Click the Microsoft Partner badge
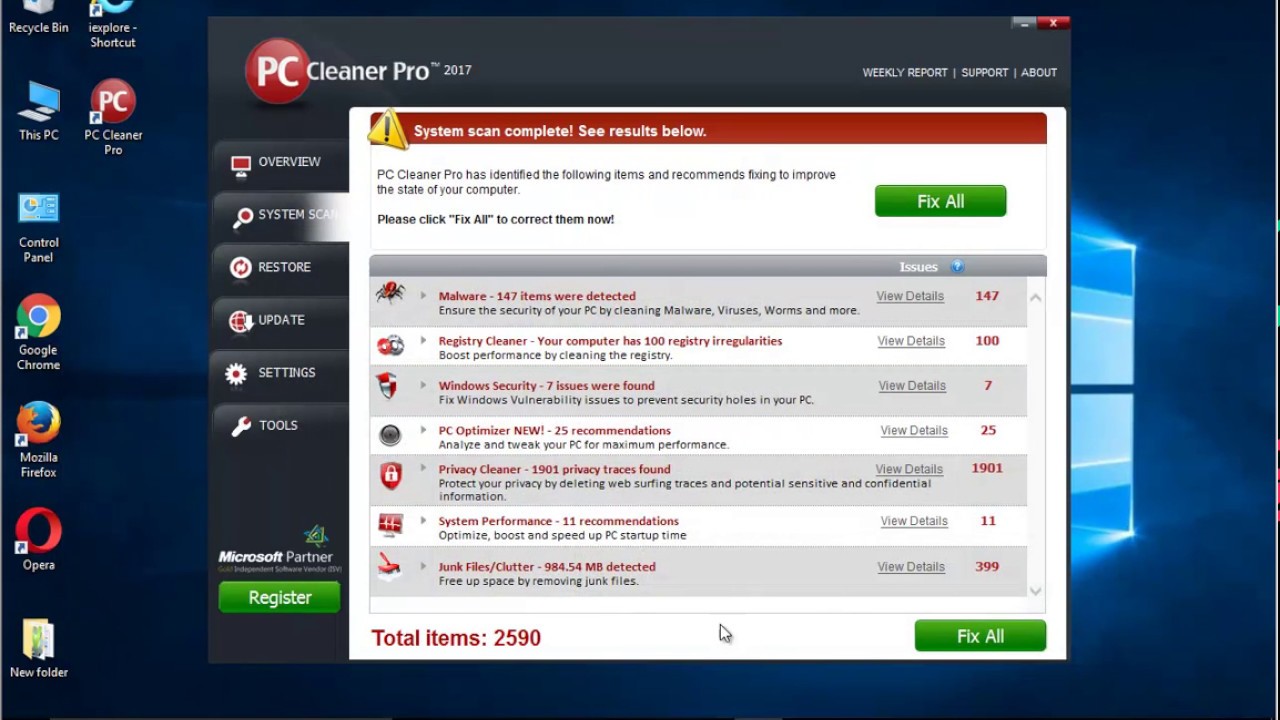Image resolution: width=1280 pixels, height=720 pixels. pyautogui.click(x=277, y=549)
